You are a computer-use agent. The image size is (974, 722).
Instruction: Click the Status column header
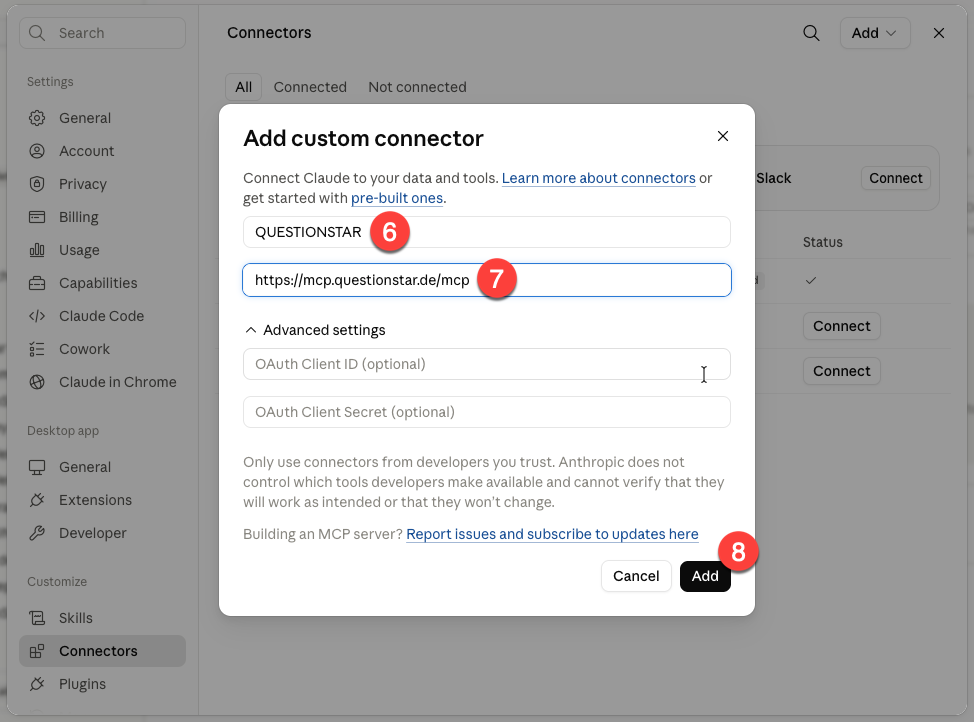[x=822, y=242]
